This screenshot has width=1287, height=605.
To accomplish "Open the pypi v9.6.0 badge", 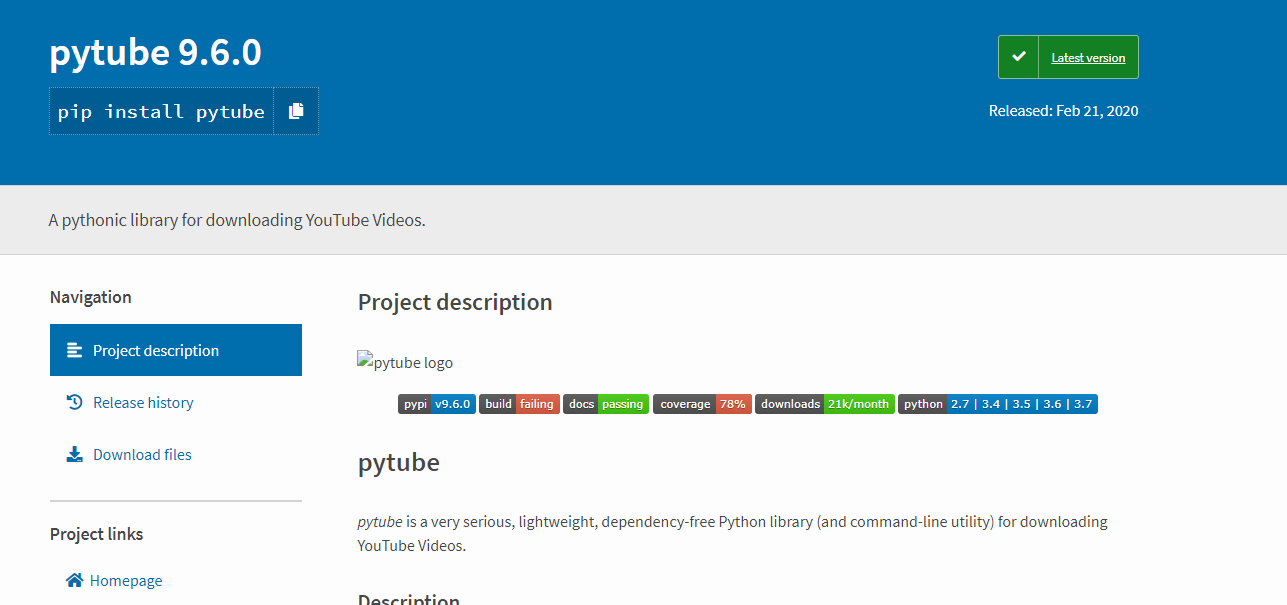I will pyautogui.click(x=437, y=404).
